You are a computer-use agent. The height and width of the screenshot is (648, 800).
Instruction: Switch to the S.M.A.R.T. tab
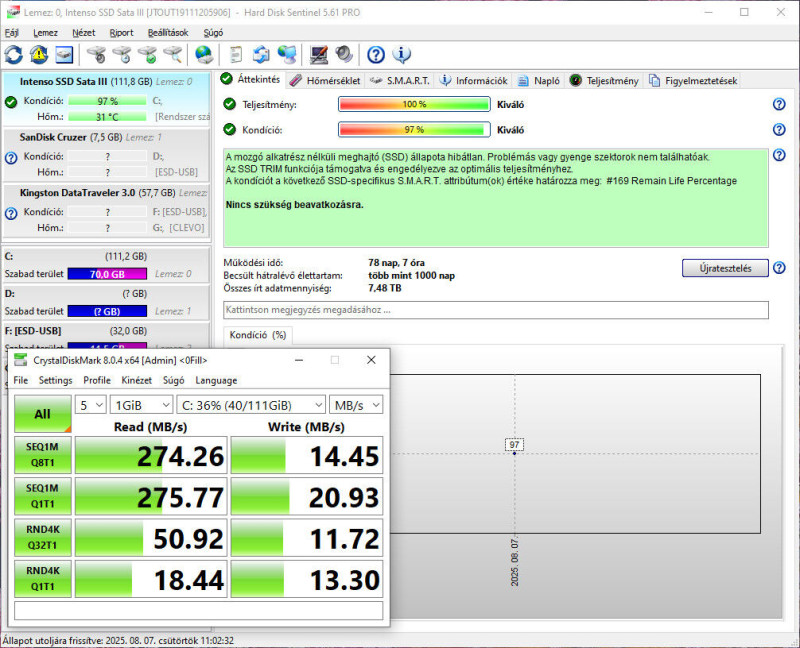tap(399, 81)
